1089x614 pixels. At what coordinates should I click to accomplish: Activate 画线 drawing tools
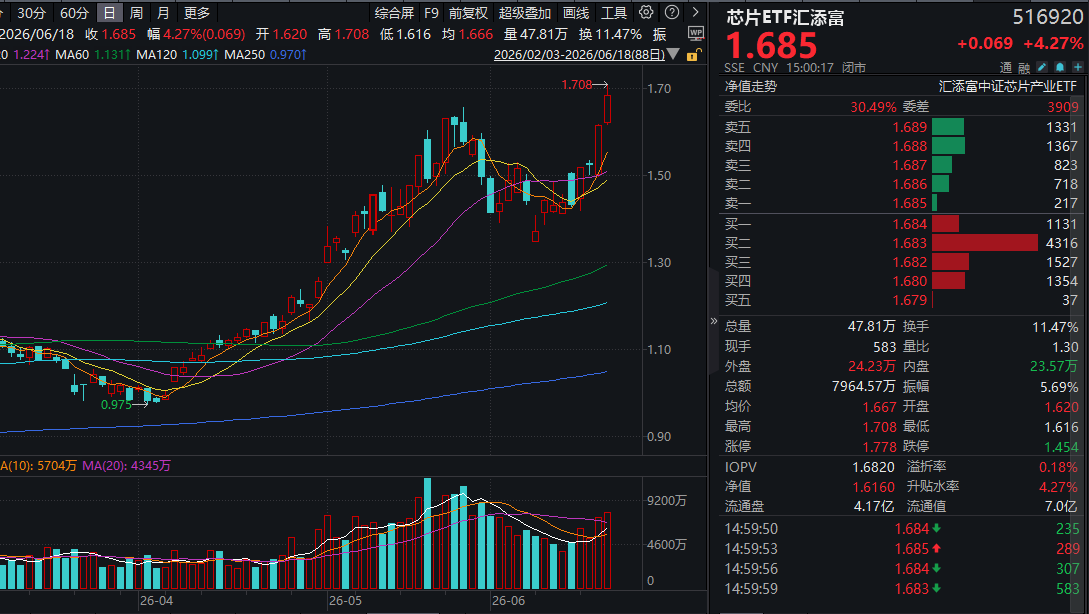pyautogui.click(x=576, y=13)
